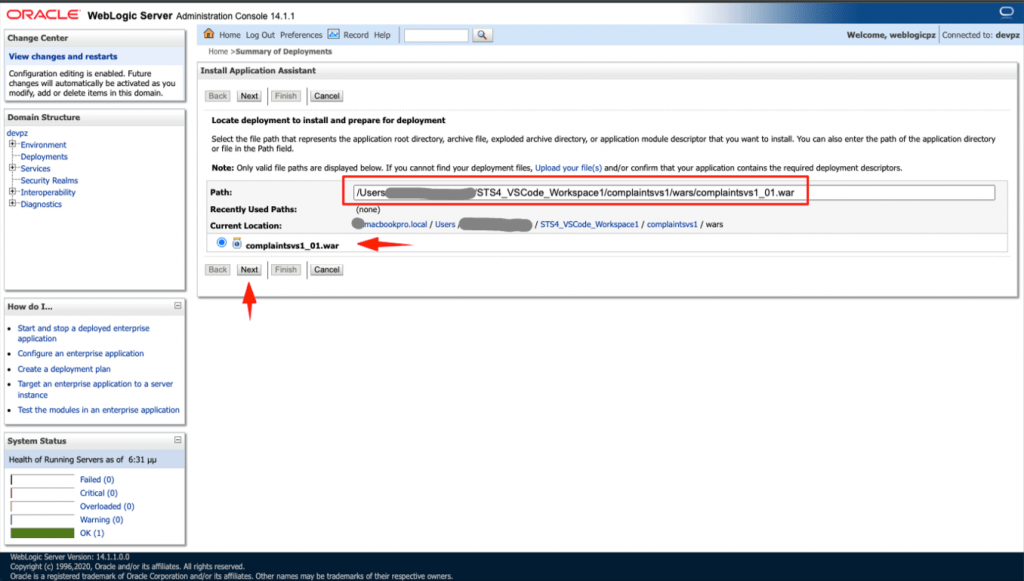Viewport: 1024px width, 581px height.
Task: Open Configure an enterprise application help link
Action: [80, 354]
